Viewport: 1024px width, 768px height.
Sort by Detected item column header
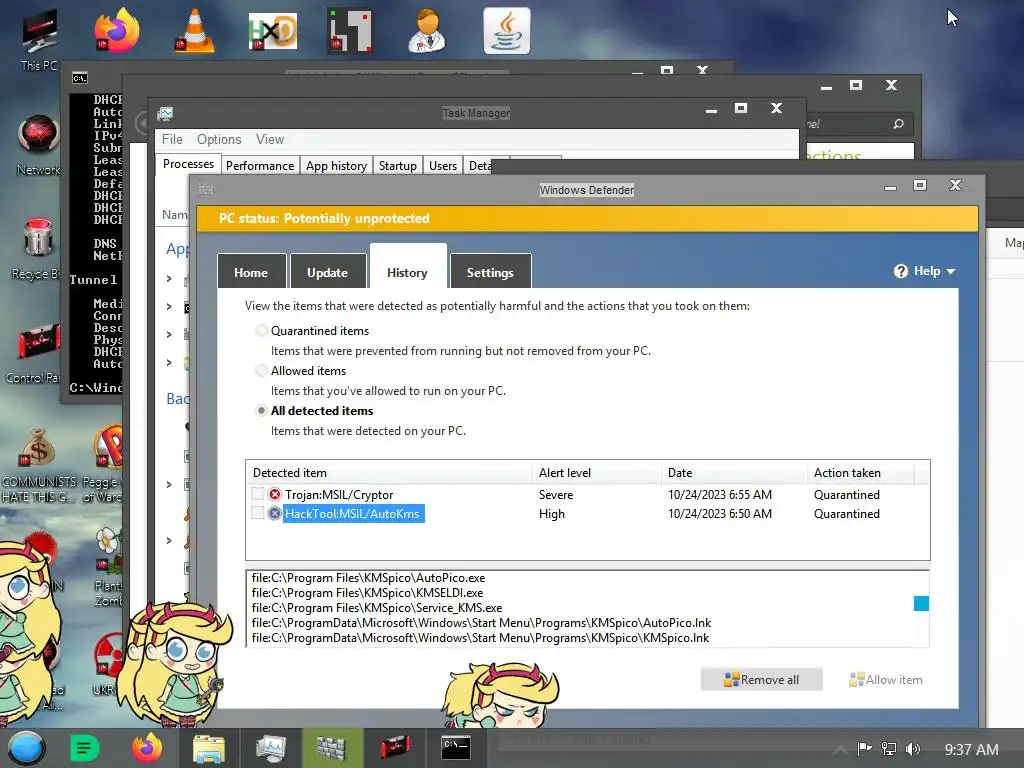tap(389, 472)
